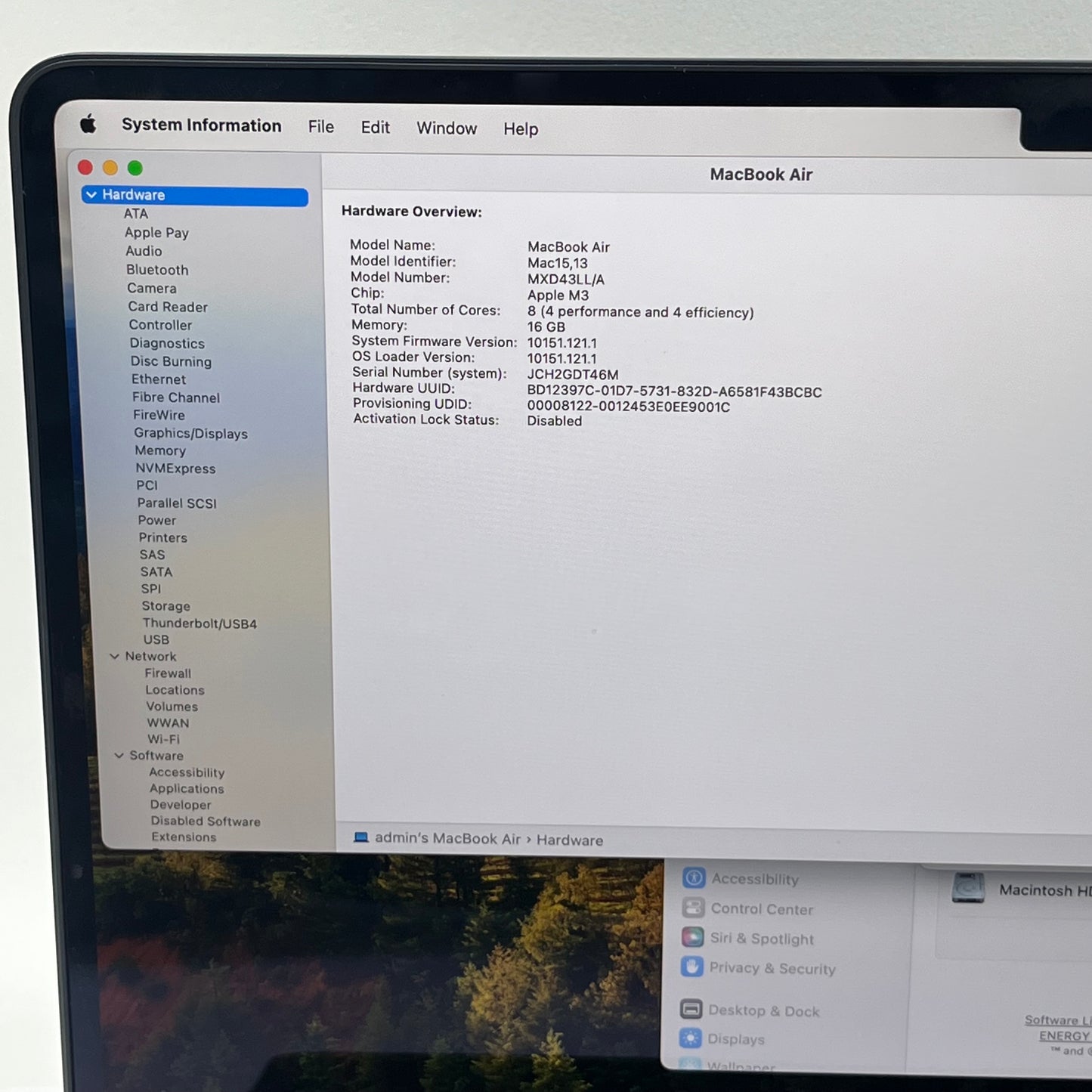Collapse the Network section chevron
The width and height of the screenshot is (1092, 1092).
tap(115, 656)
